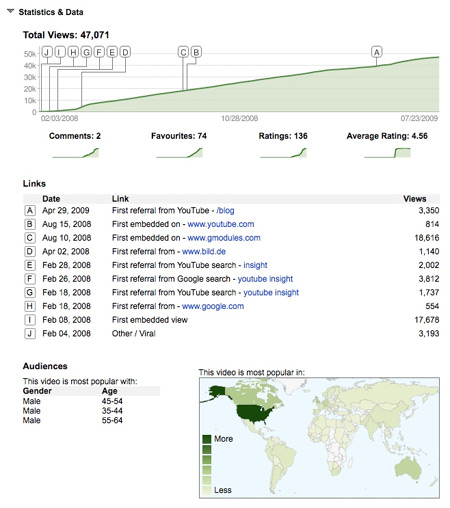Viewport: 450px width, 508px height.
Task: Select chart marker F
Action: coord(99,52)
